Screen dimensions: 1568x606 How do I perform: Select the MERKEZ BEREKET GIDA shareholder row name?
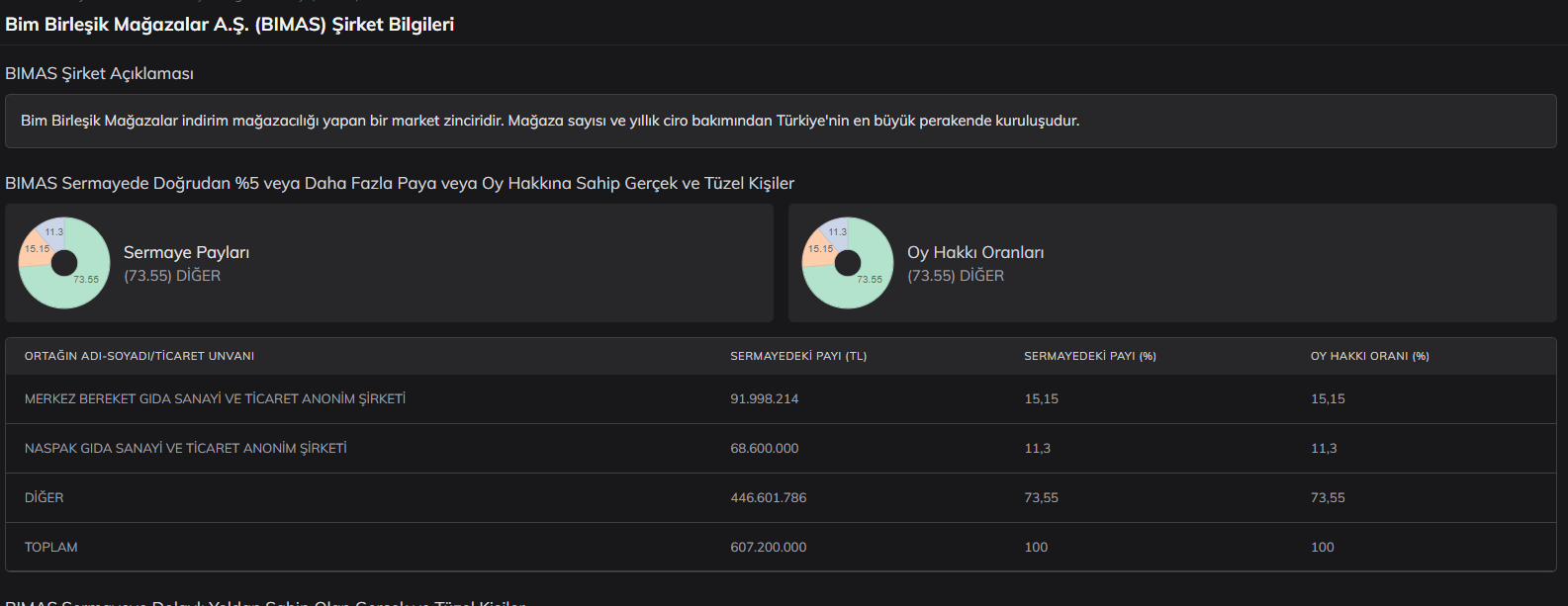click(215, 399)
